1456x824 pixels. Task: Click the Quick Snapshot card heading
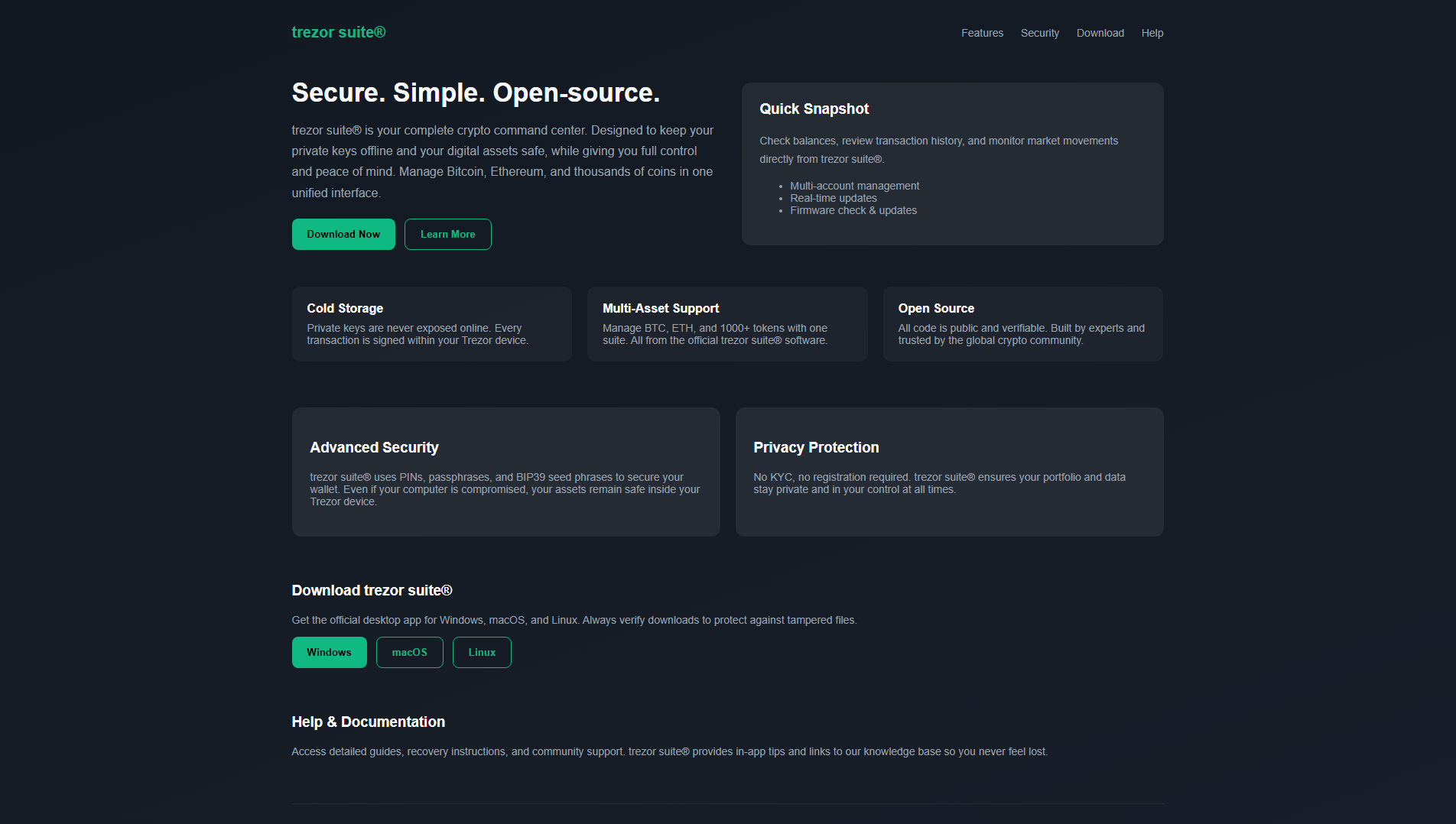(814, 109)
